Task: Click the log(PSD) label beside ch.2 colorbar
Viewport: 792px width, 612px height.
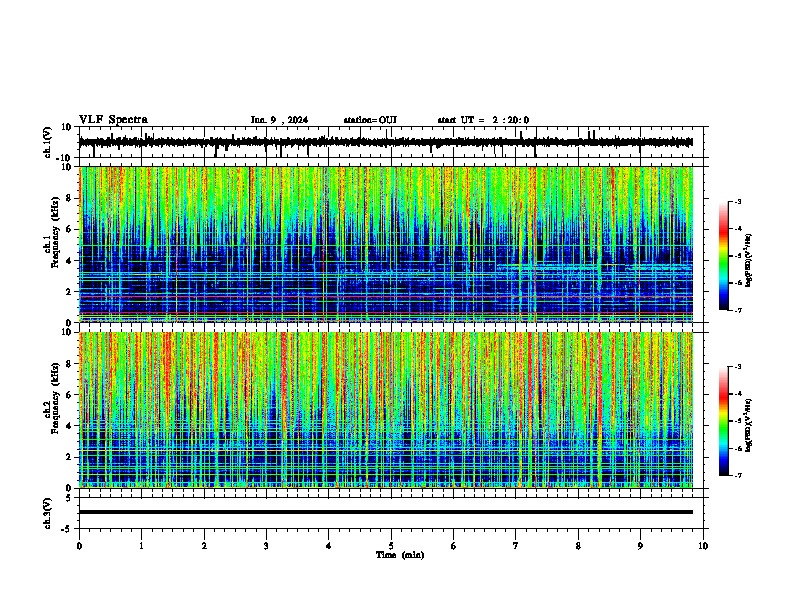Action: (748, 425)
